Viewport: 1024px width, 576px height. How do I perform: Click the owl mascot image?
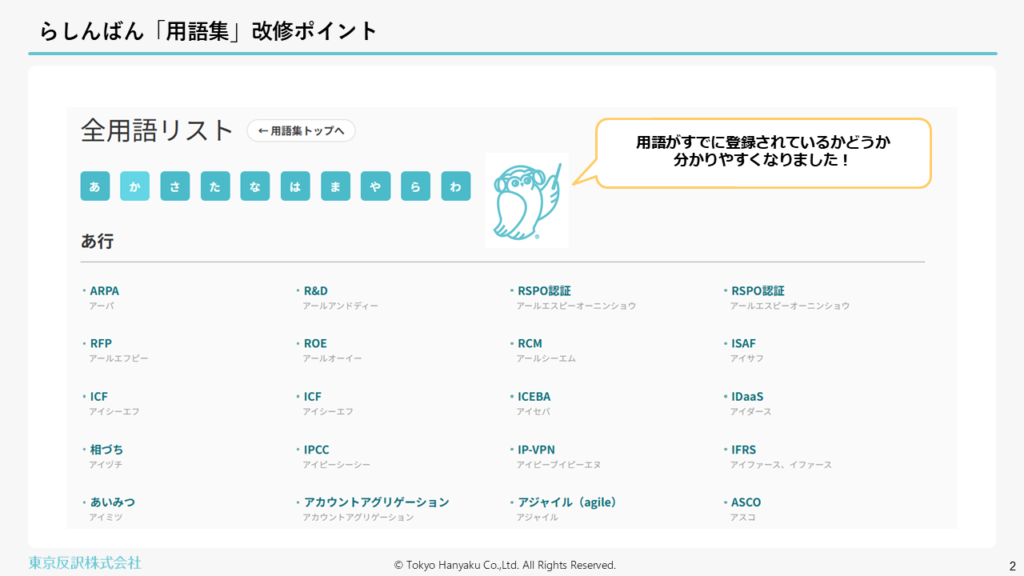pyautogui.click(x=527, y=199)
